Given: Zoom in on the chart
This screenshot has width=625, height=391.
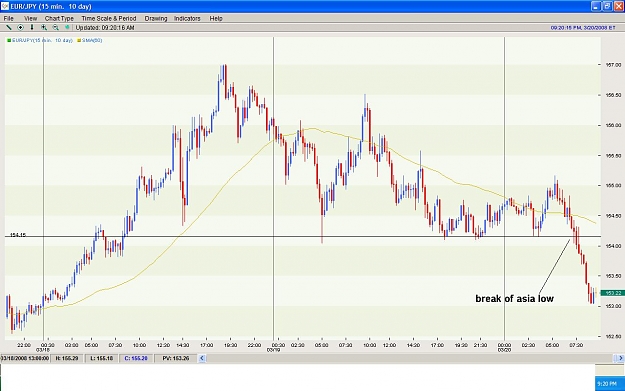Looking at the screenshot, I should 44,28.
